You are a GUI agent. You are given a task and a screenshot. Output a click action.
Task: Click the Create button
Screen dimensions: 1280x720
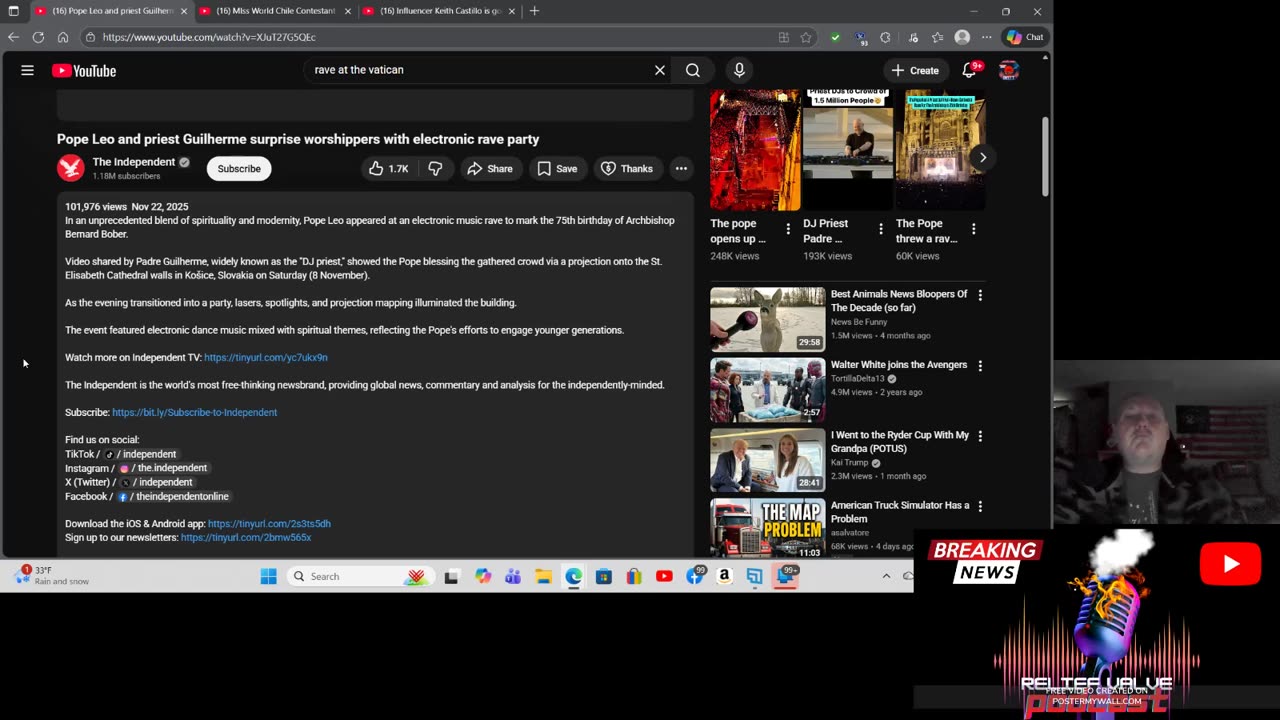(x=915, y=70)
